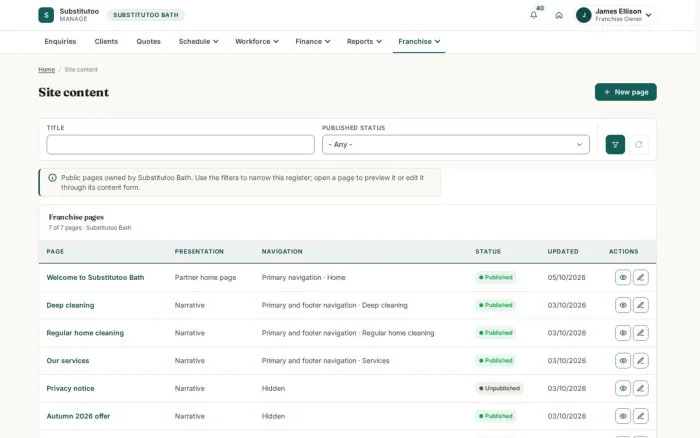Preview the Privacy notice page
Image resolution: width=700 pixels, height=438 pixels.
623,388
